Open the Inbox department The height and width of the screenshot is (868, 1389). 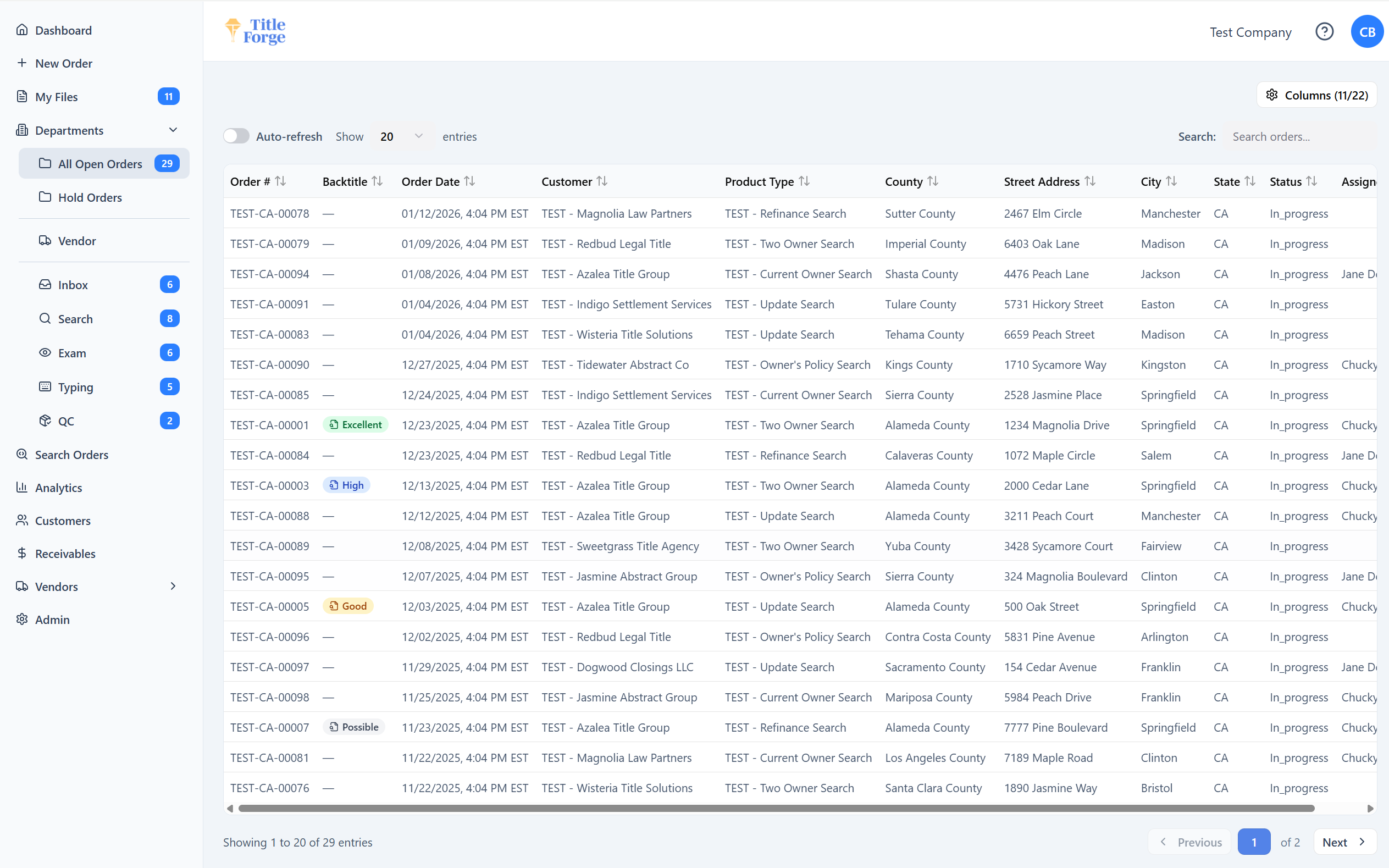[104, 285]
